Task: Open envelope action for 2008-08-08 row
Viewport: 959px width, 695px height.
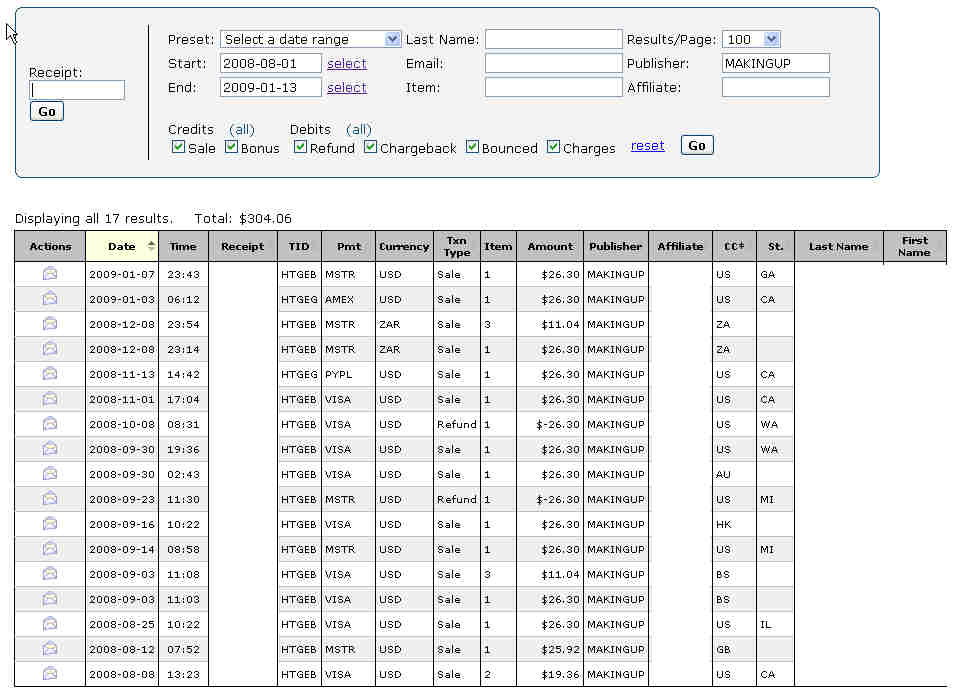Action: pyautogui.click(x=50, y=673)
